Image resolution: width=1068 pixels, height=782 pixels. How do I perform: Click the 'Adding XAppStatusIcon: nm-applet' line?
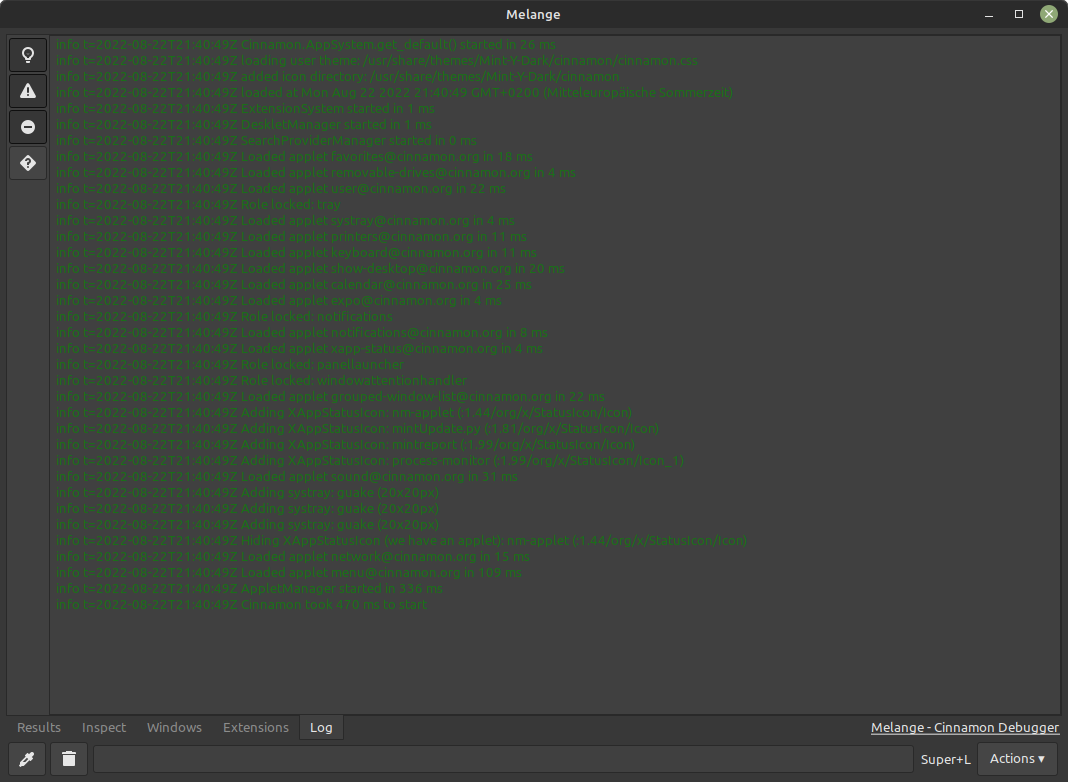(344, 413)
